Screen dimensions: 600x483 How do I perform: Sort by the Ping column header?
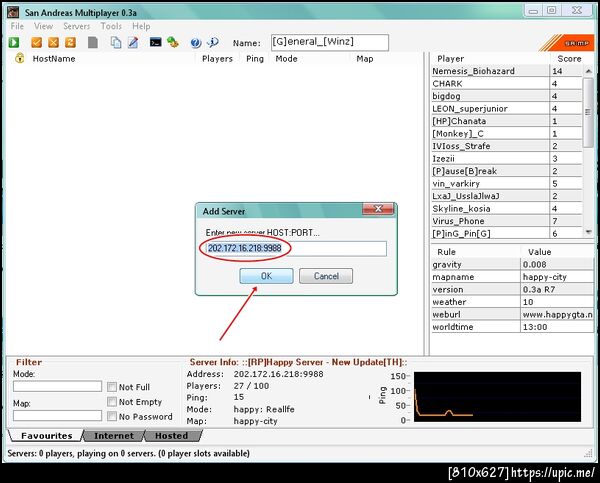point(255,59)
